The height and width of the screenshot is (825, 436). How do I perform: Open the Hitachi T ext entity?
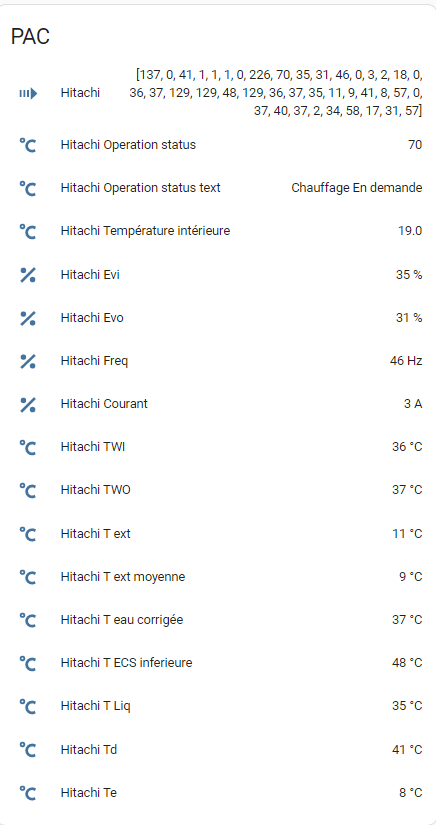coord(220,534)
